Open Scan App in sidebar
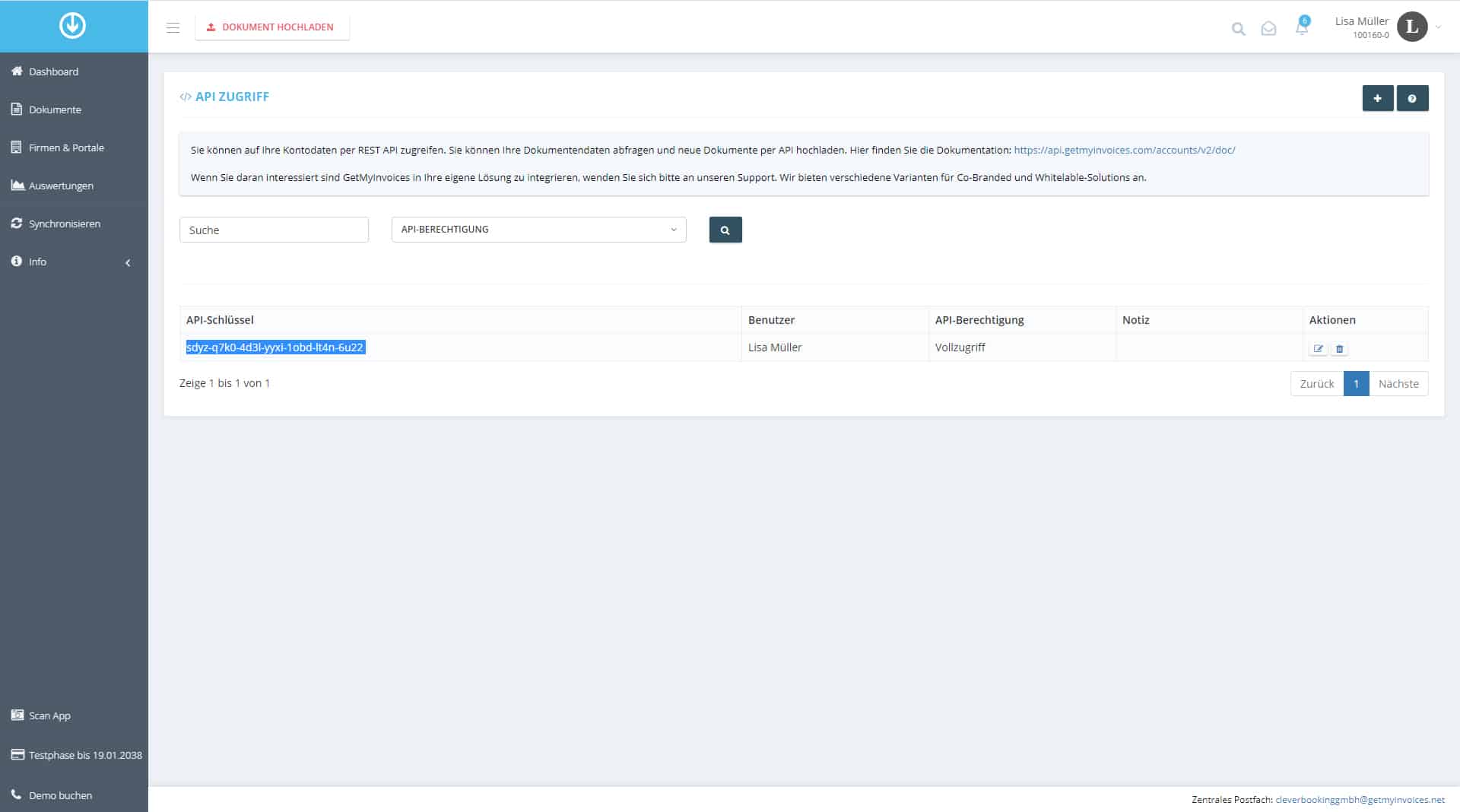 point(74,715)
